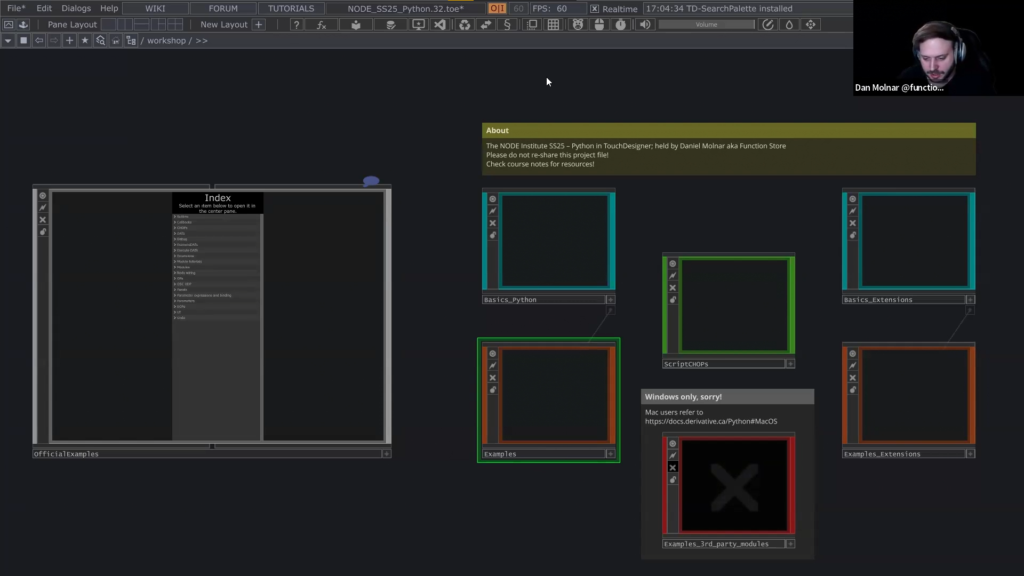The image size is (1024, 576).
Task: Click the grid icon in the toolbar
Action: click(553, 24)
